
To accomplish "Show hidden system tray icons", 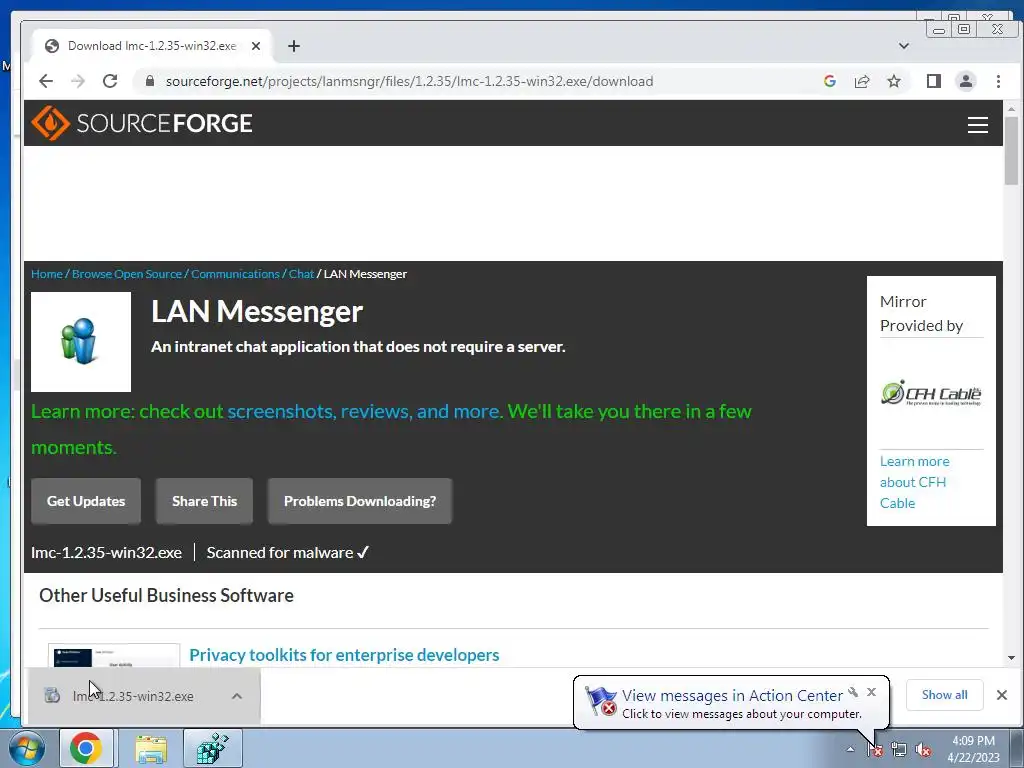I will tap(850, 749).
